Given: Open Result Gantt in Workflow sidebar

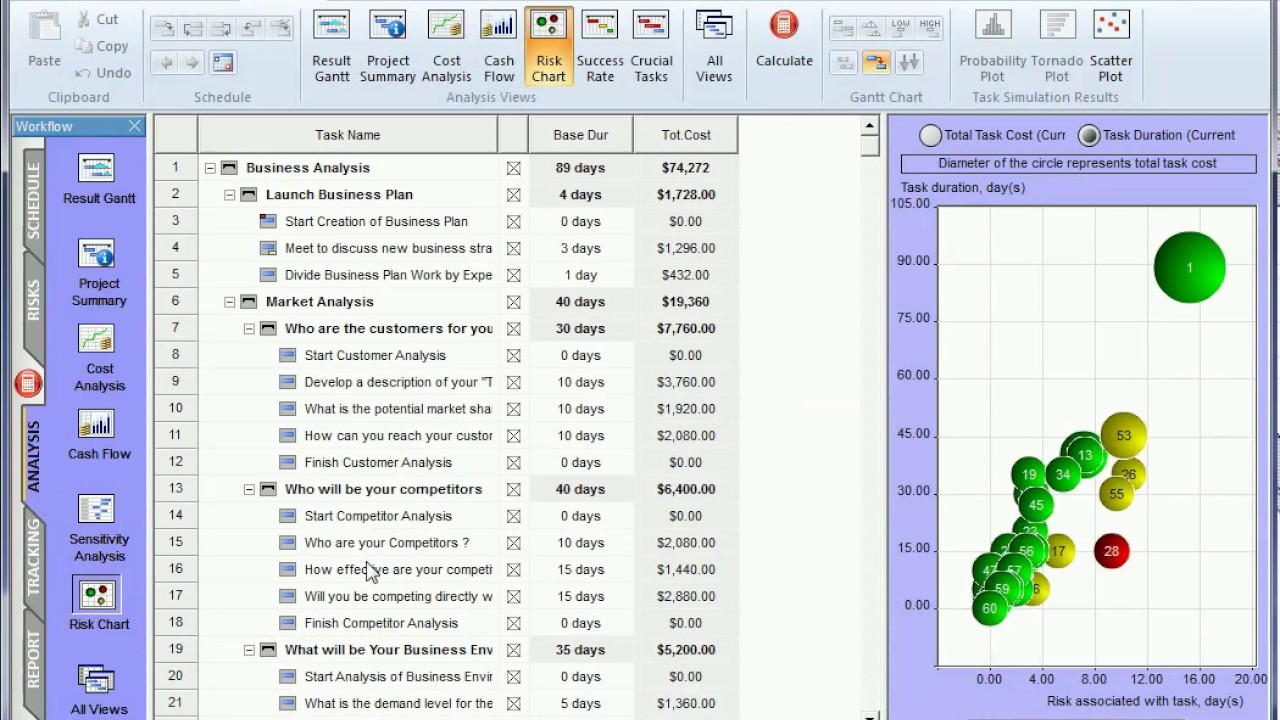Looking at the screenshot, I should pos(99,180).
